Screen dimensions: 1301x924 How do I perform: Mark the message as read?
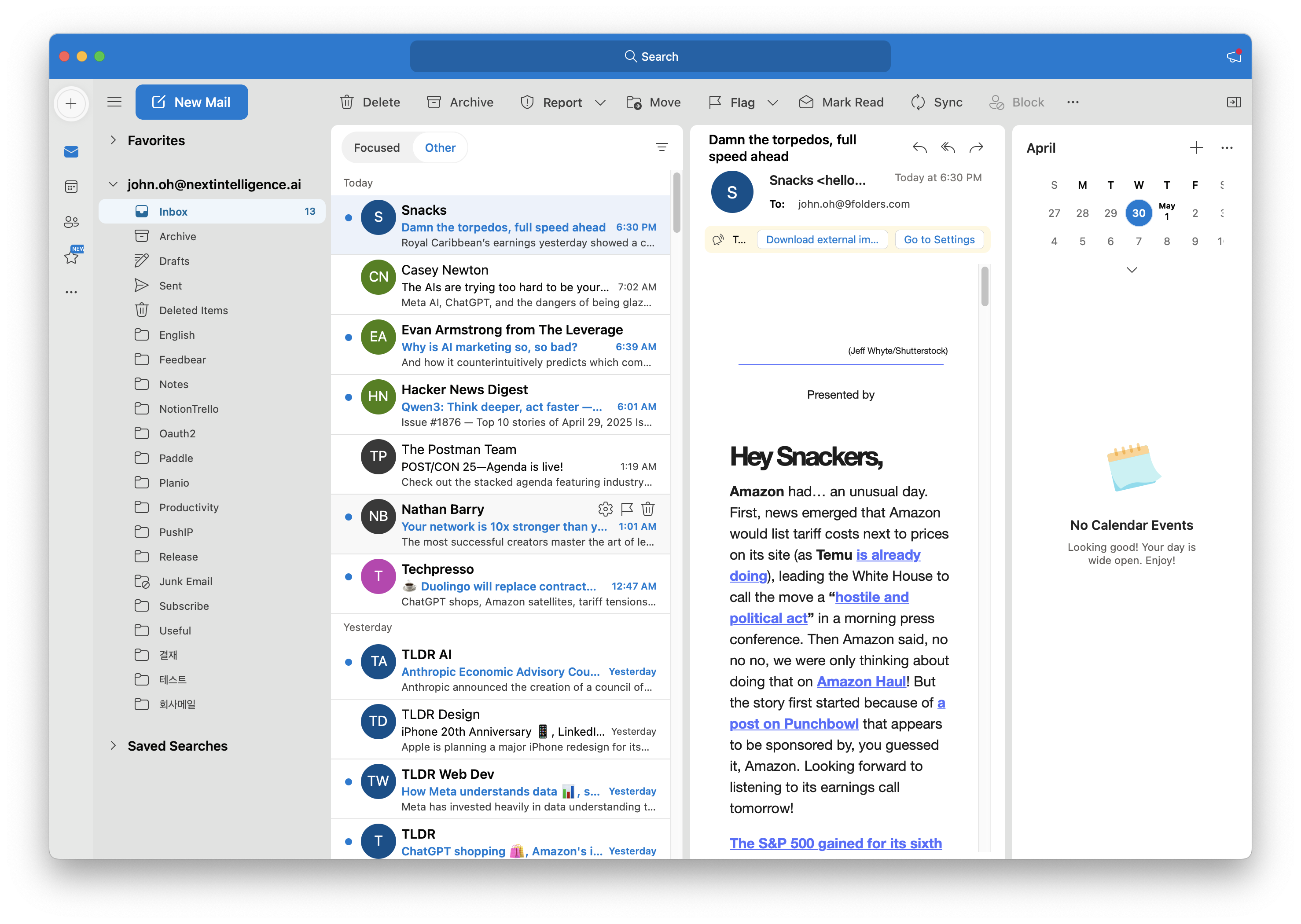(841, 102)
